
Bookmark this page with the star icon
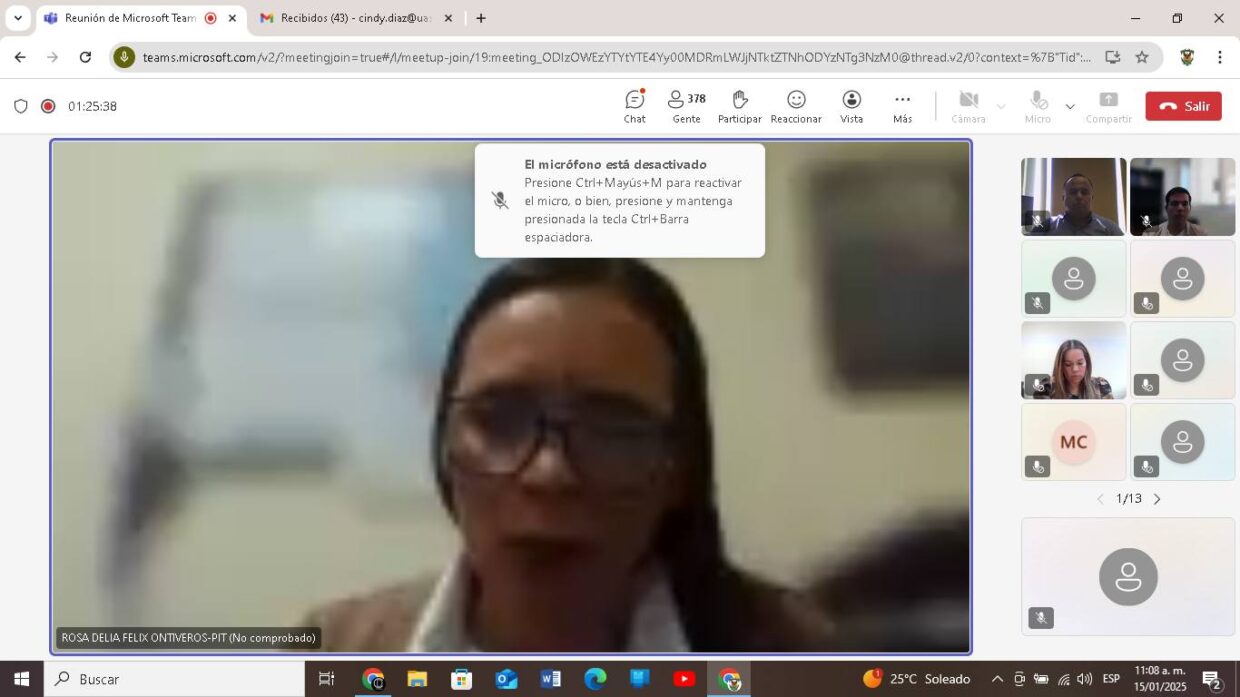1142,57
